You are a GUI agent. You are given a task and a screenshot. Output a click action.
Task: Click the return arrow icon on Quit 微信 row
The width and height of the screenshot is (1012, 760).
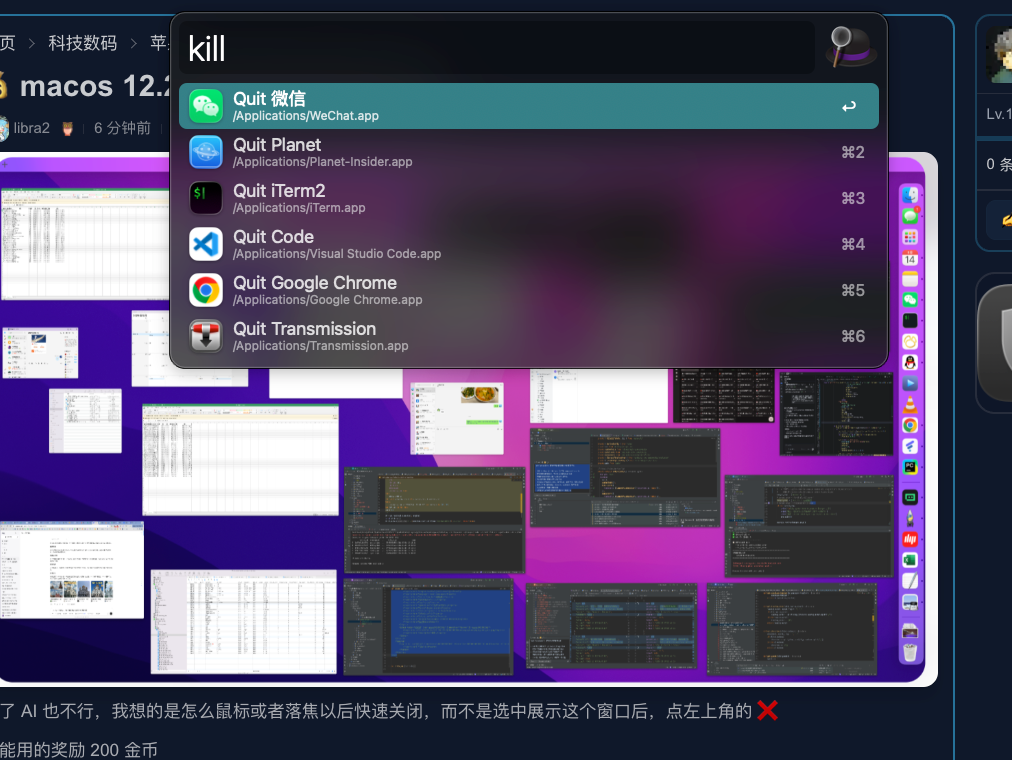pyautogui.click(x=849, y=106)
